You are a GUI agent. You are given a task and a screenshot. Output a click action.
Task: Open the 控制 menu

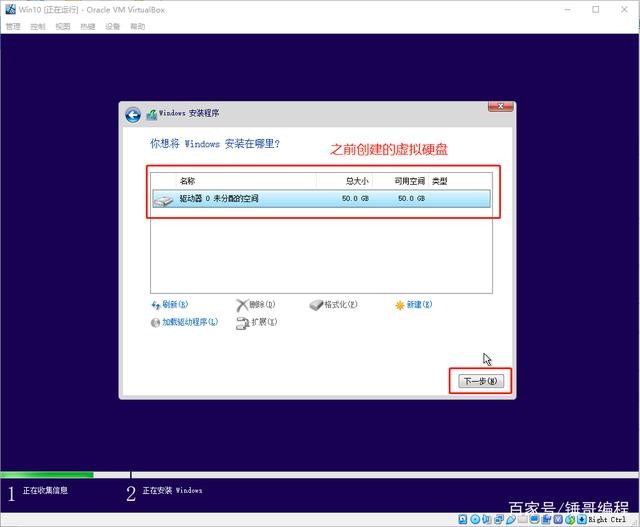click(38, 27)
